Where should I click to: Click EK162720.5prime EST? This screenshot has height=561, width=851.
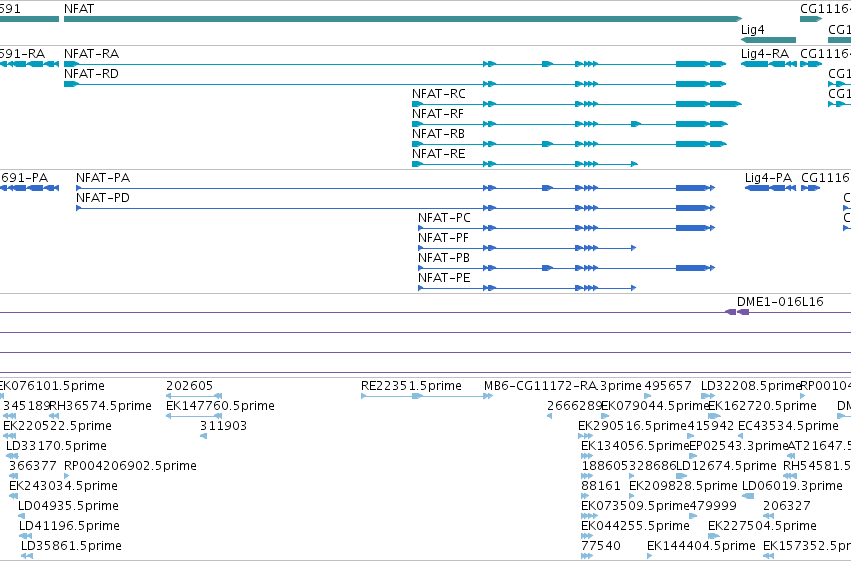(762, 406)
